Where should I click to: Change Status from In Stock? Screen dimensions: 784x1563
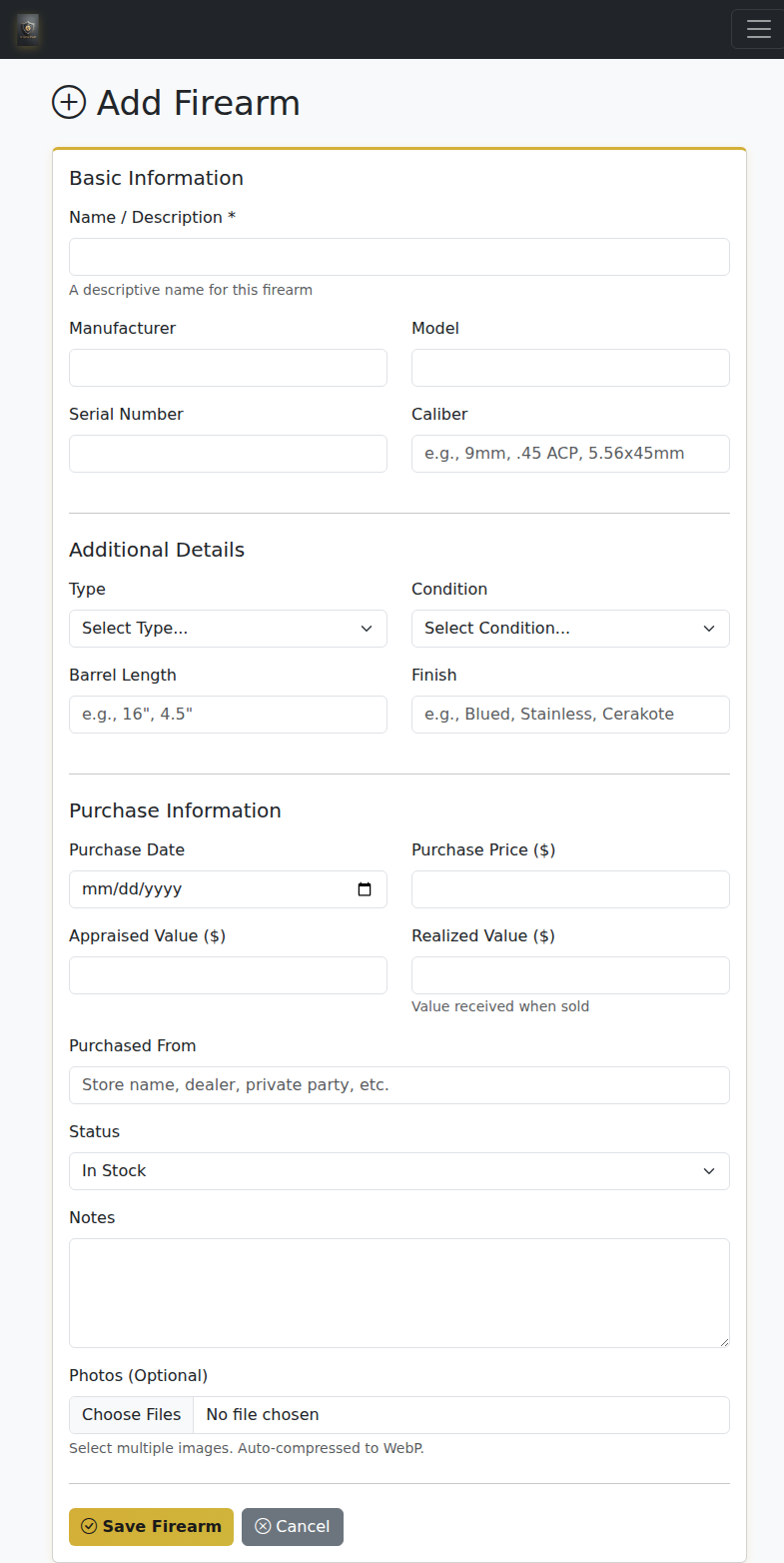click(x=398, y=1170)
